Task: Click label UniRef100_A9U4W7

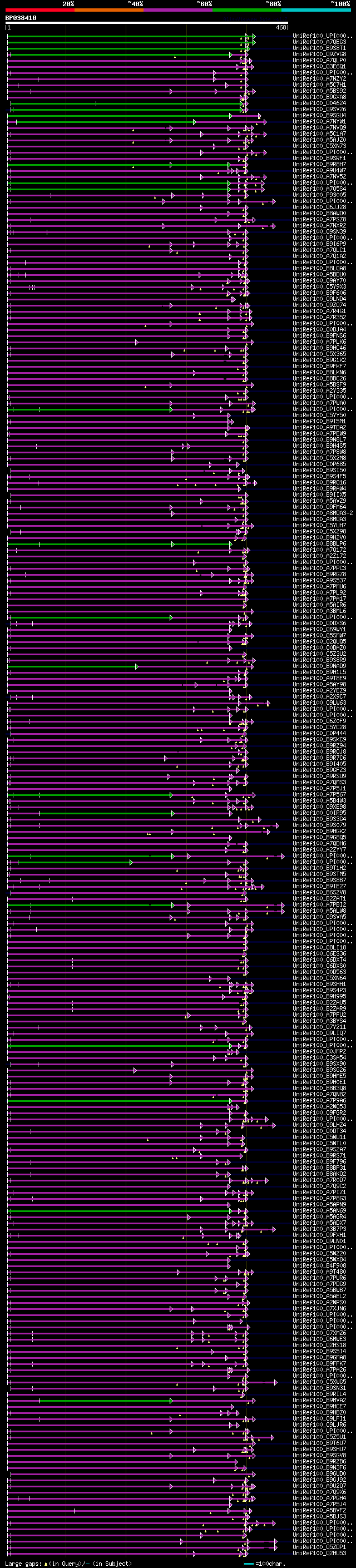Action: 319,171
